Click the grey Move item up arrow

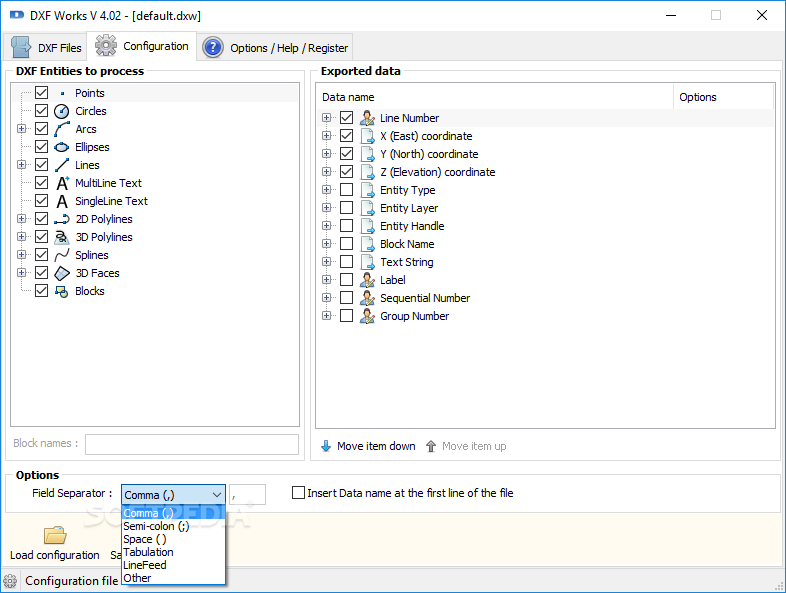point(431,446)
